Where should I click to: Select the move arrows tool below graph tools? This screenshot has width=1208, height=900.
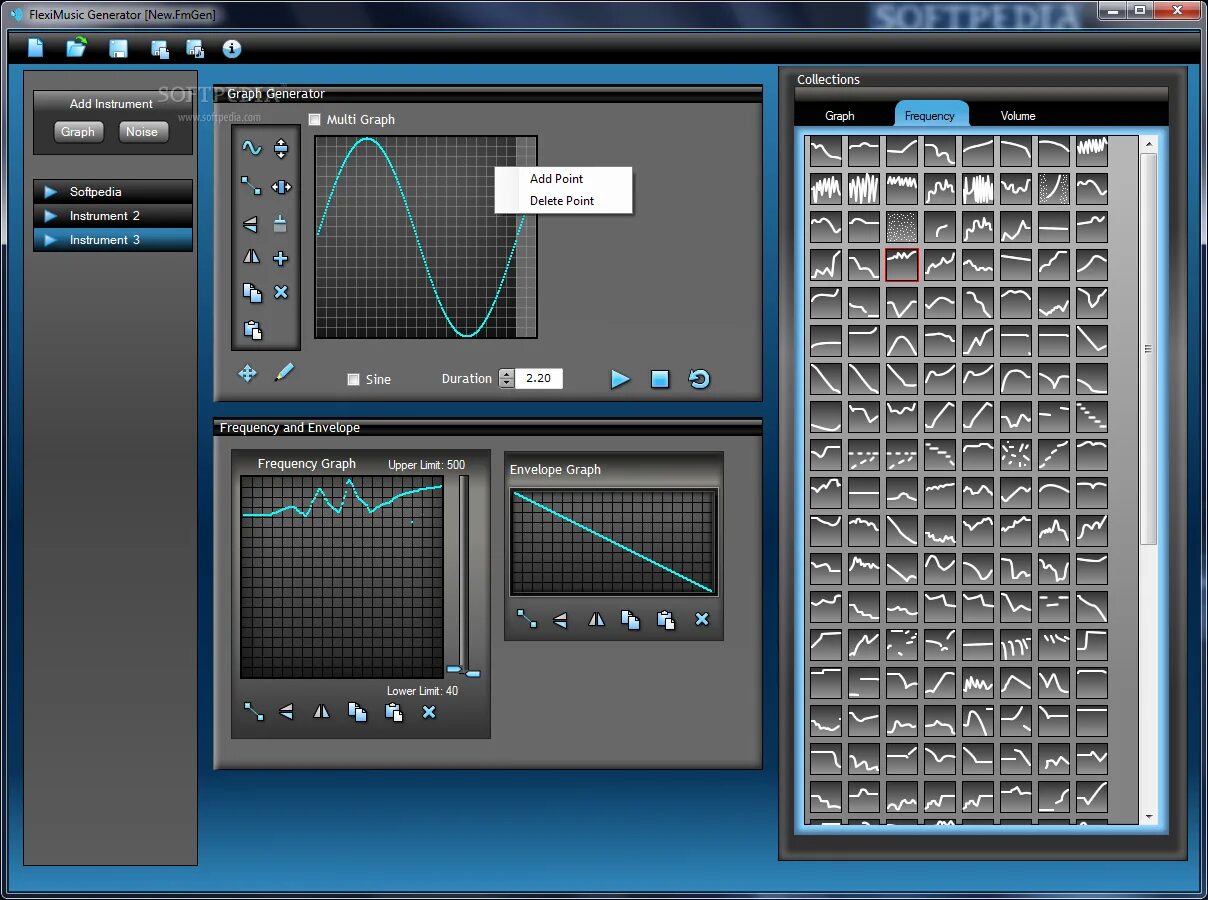click(247, 373)
